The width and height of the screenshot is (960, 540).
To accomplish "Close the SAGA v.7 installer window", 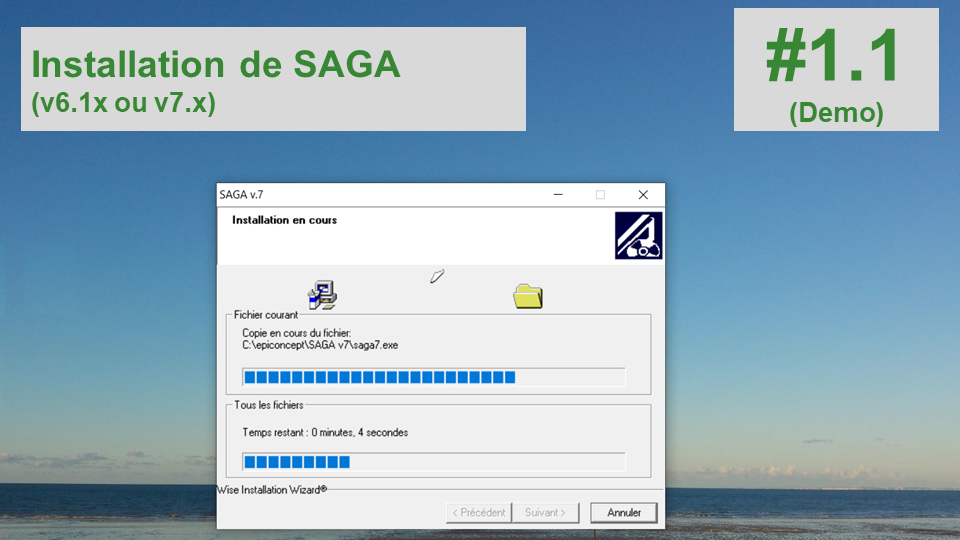I will [643, 195].
